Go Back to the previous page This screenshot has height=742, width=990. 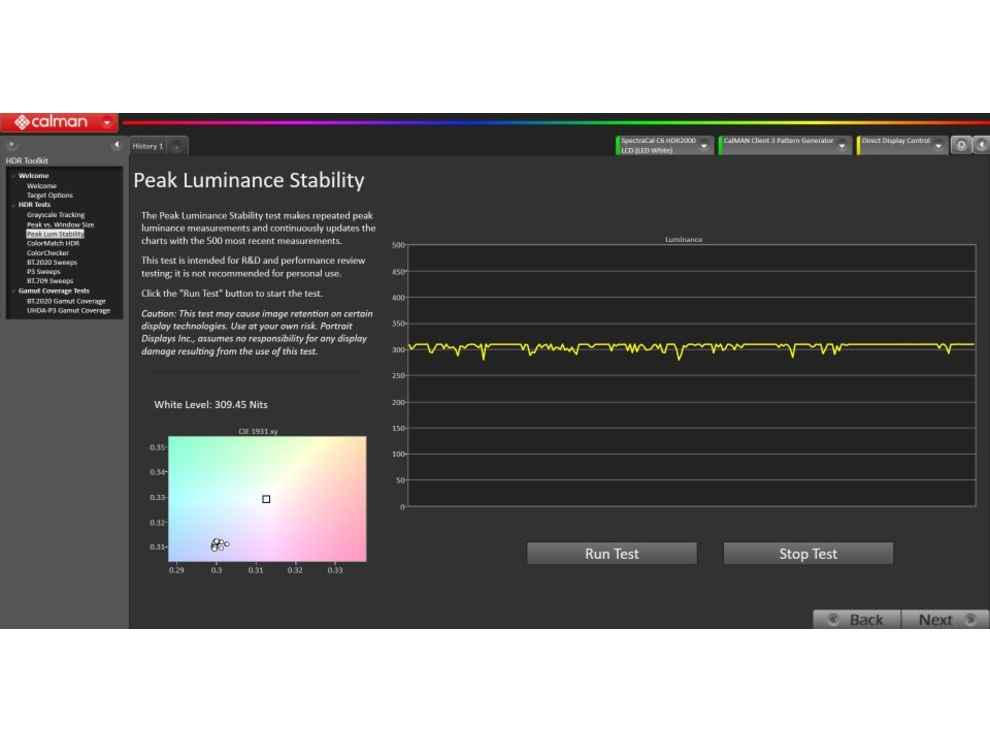[x=857, y=619]
